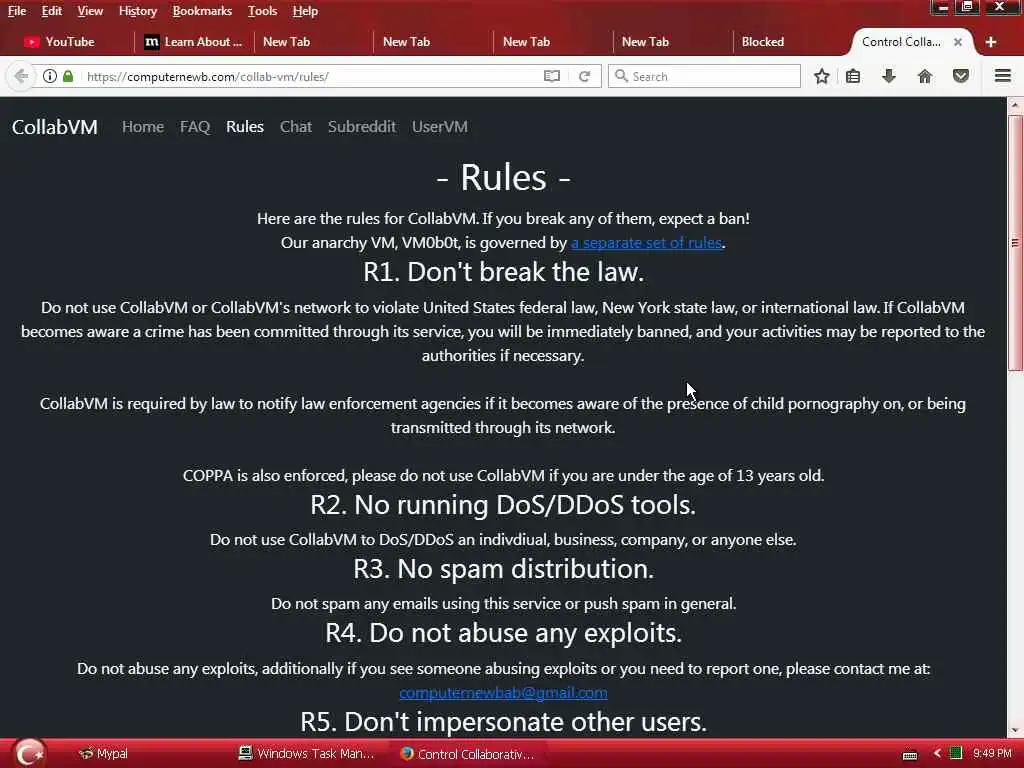The width and height of the screenshot is (1024, 768).
Task: Click the 'R1. Don't break the law.' heading
Action: point(504,272)
